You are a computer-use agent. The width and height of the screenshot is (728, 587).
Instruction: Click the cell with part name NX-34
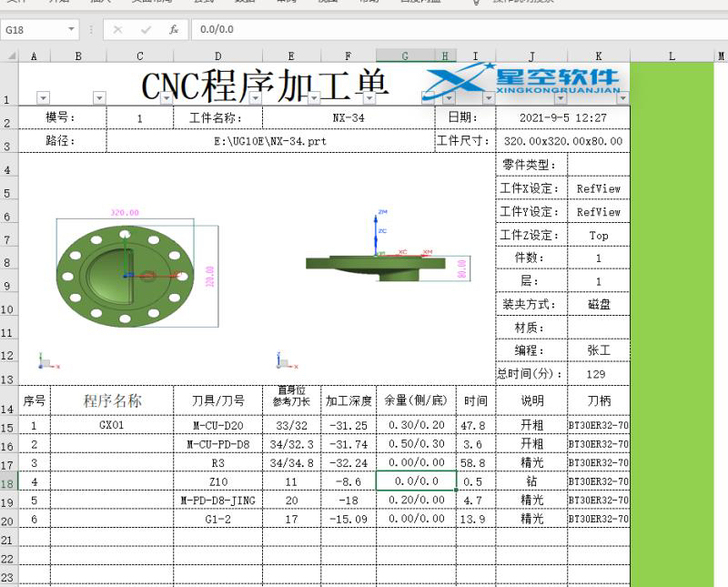348,118
